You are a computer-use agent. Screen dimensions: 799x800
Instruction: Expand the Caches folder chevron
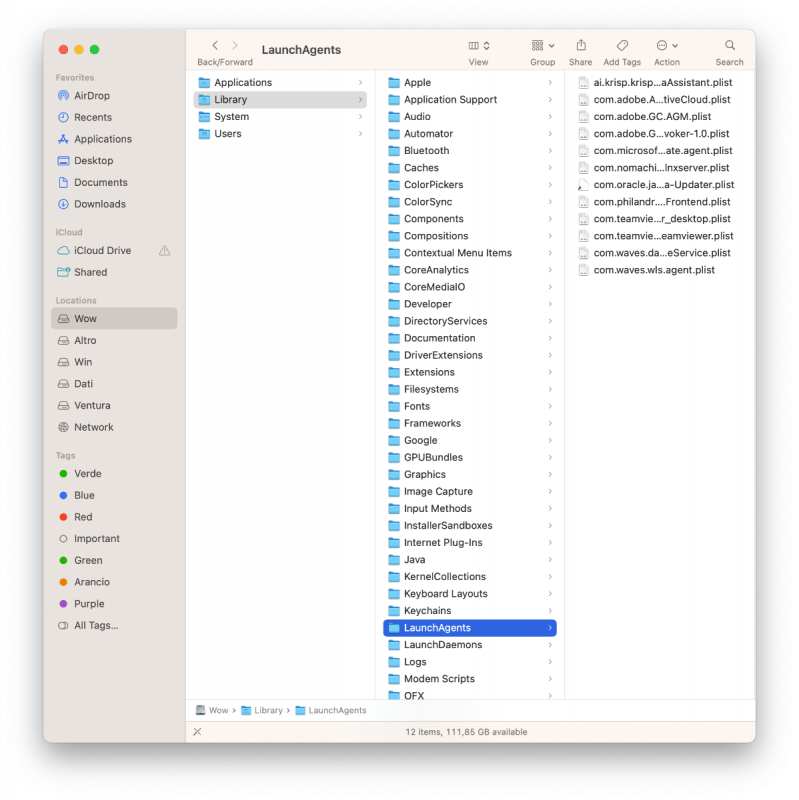click(550, 168)
